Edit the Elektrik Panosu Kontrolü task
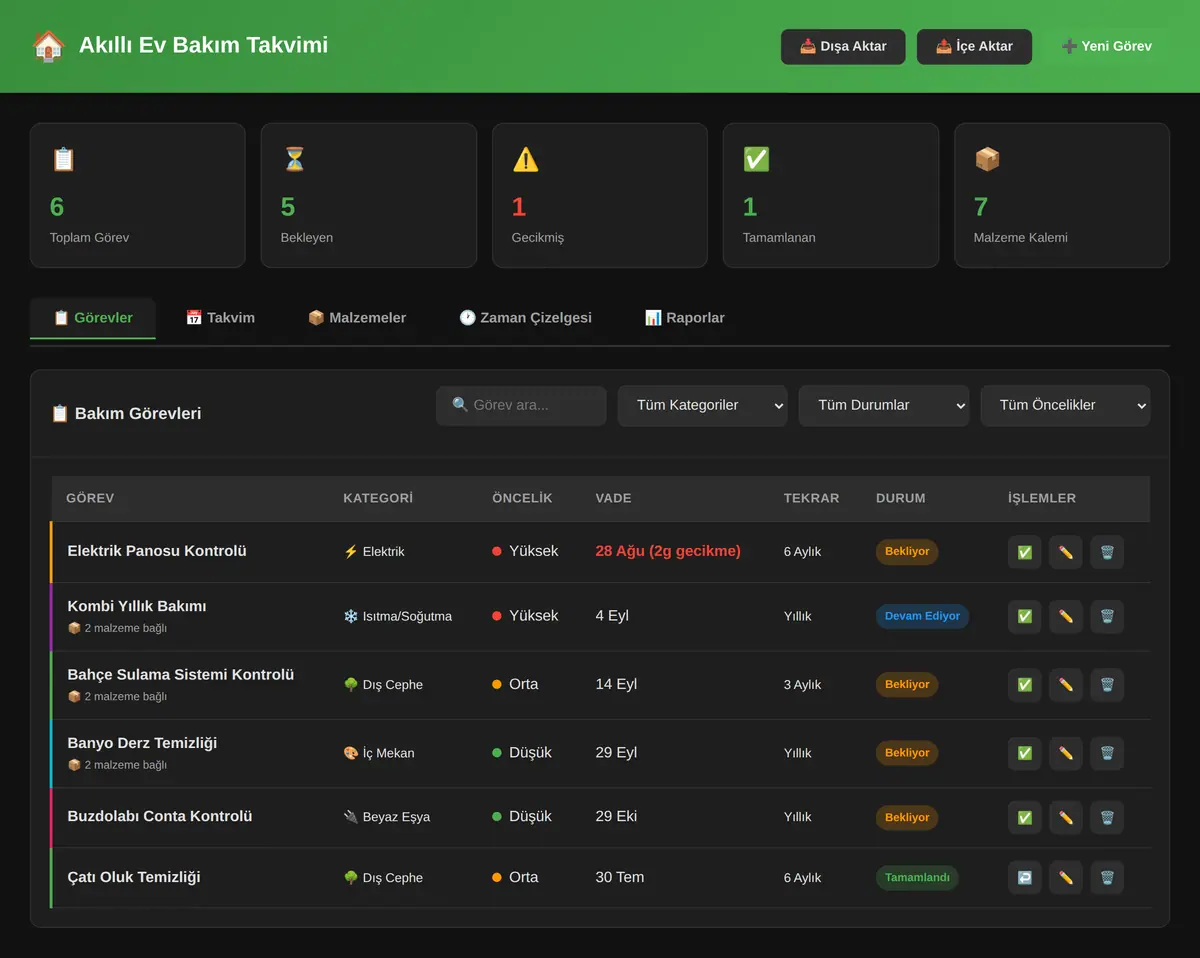 tap(1066, 552)
